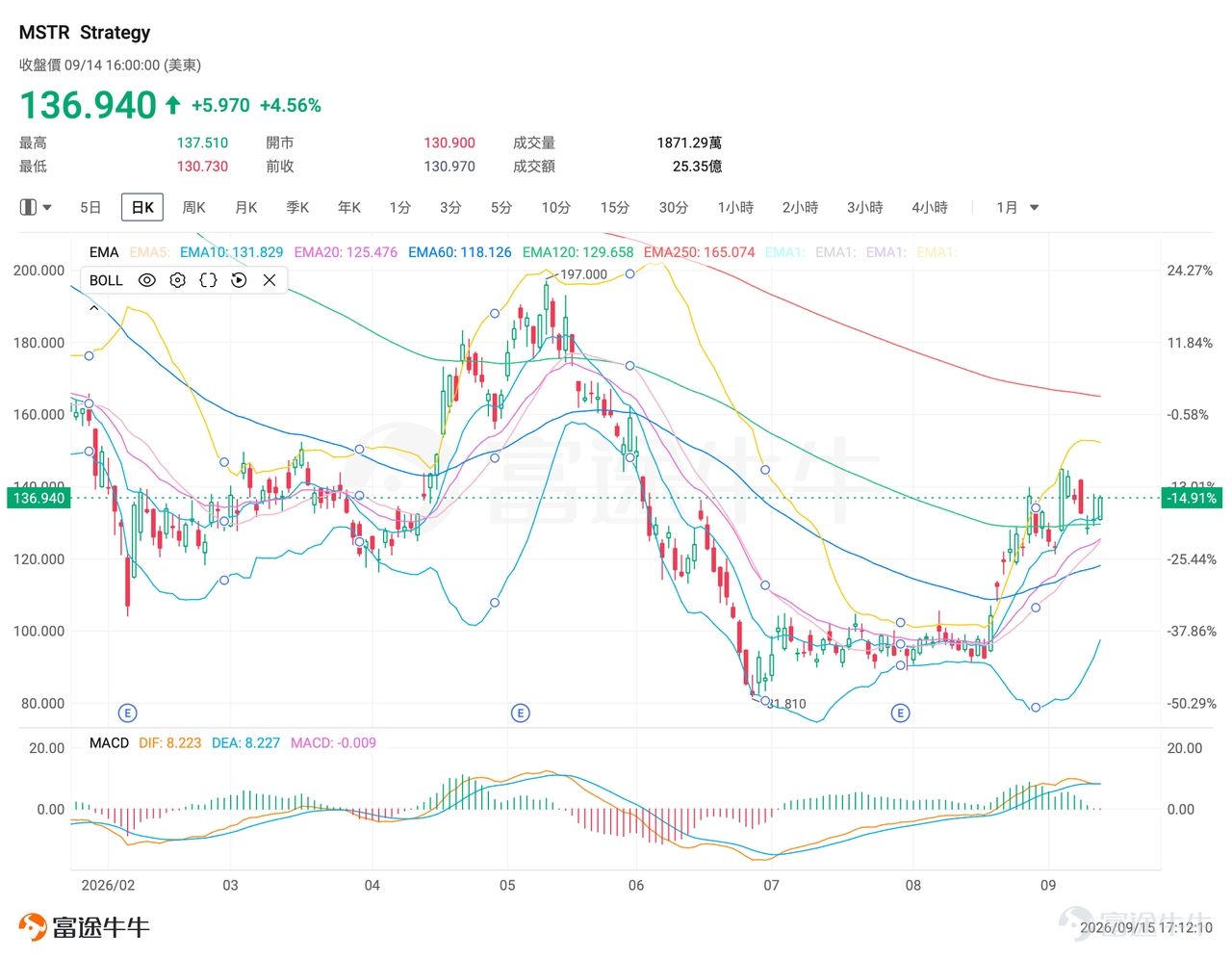Click the 富途牛牛 logo at bottom left
This screenshot has width=1232, height=959.
coord(85,927)
